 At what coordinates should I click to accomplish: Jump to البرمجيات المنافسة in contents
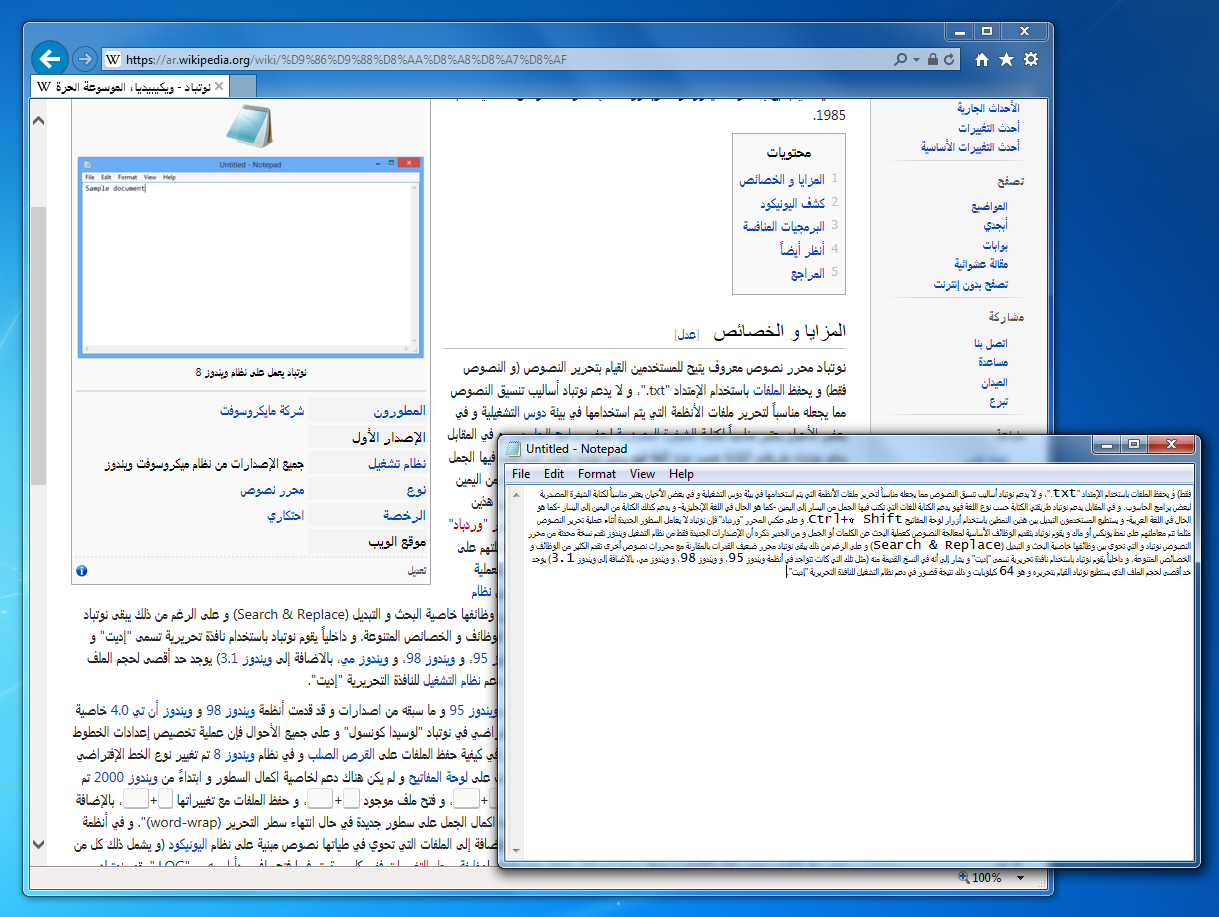(x=784, y=226)
